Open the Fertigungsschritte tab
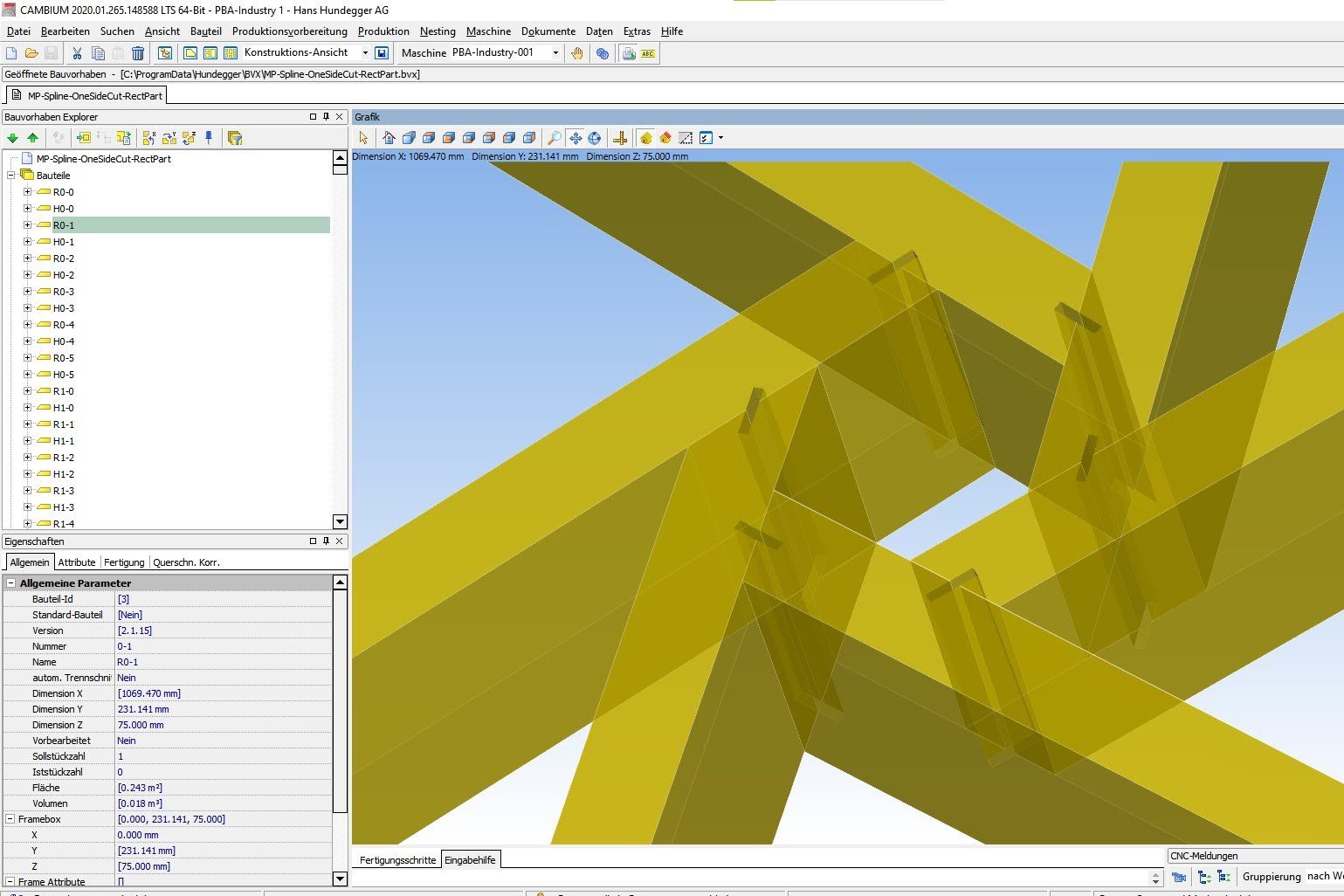 (397, 860)
